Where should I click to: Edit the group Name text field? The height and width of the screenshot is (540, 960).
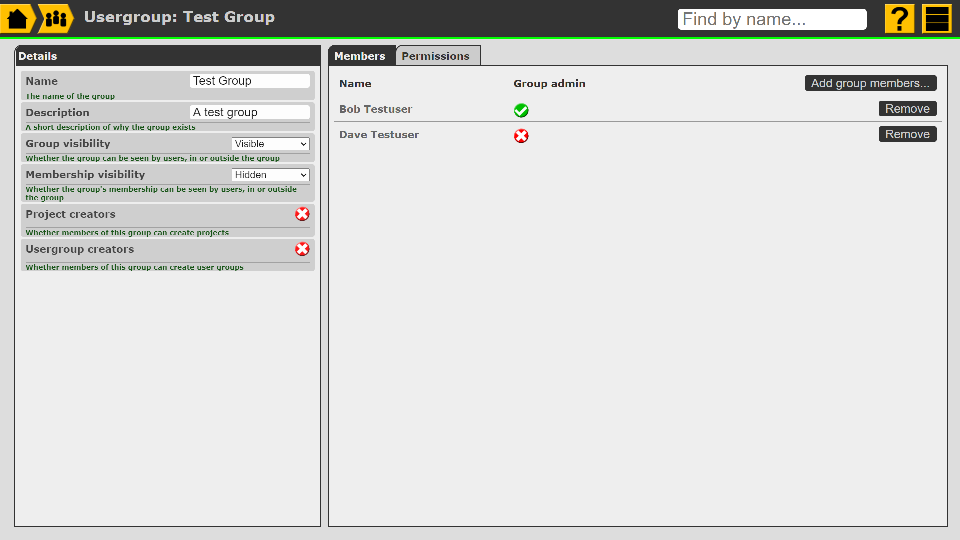click(249, 81)
